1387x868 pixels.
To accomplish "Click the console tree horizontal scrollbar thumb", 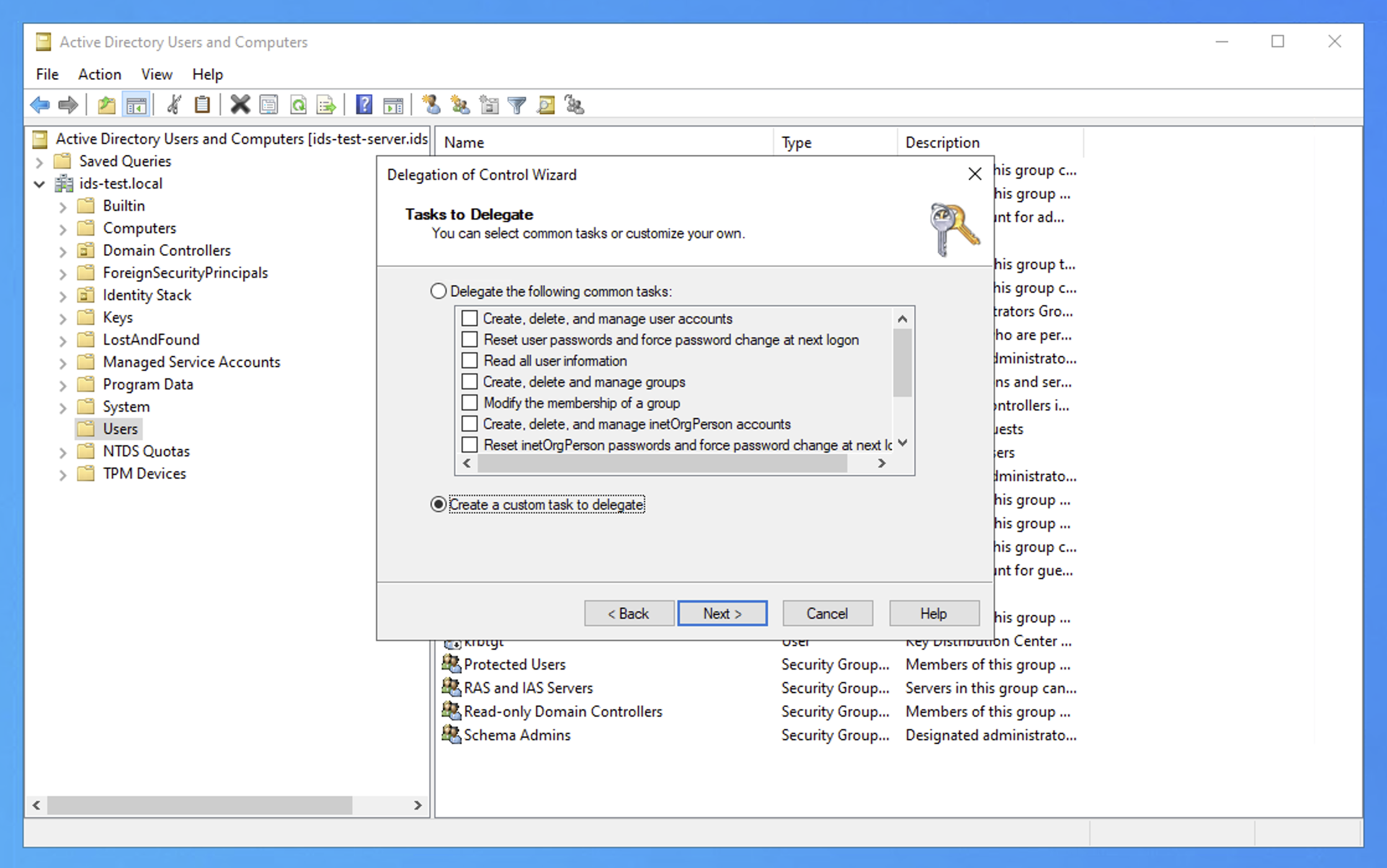I will tap(200, 805).
